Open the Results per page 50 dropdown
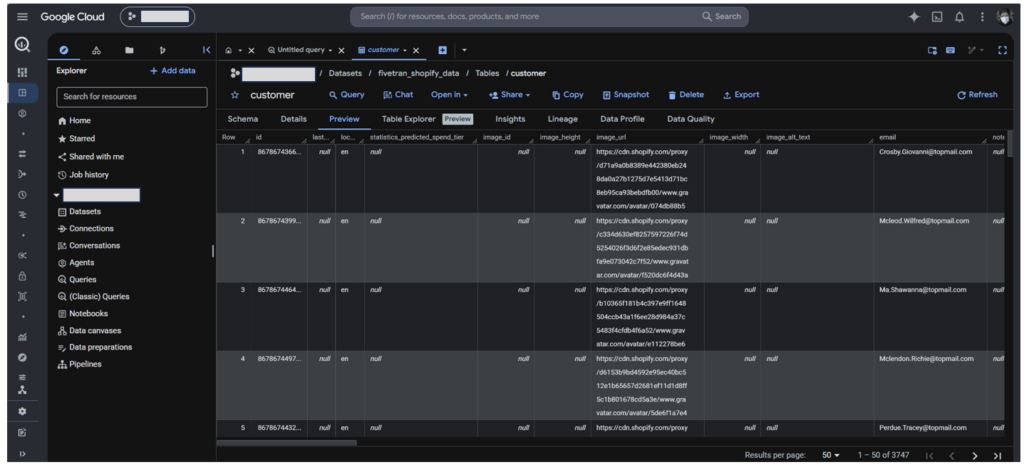Screen dimensions: 1024x467 (831, 455)
